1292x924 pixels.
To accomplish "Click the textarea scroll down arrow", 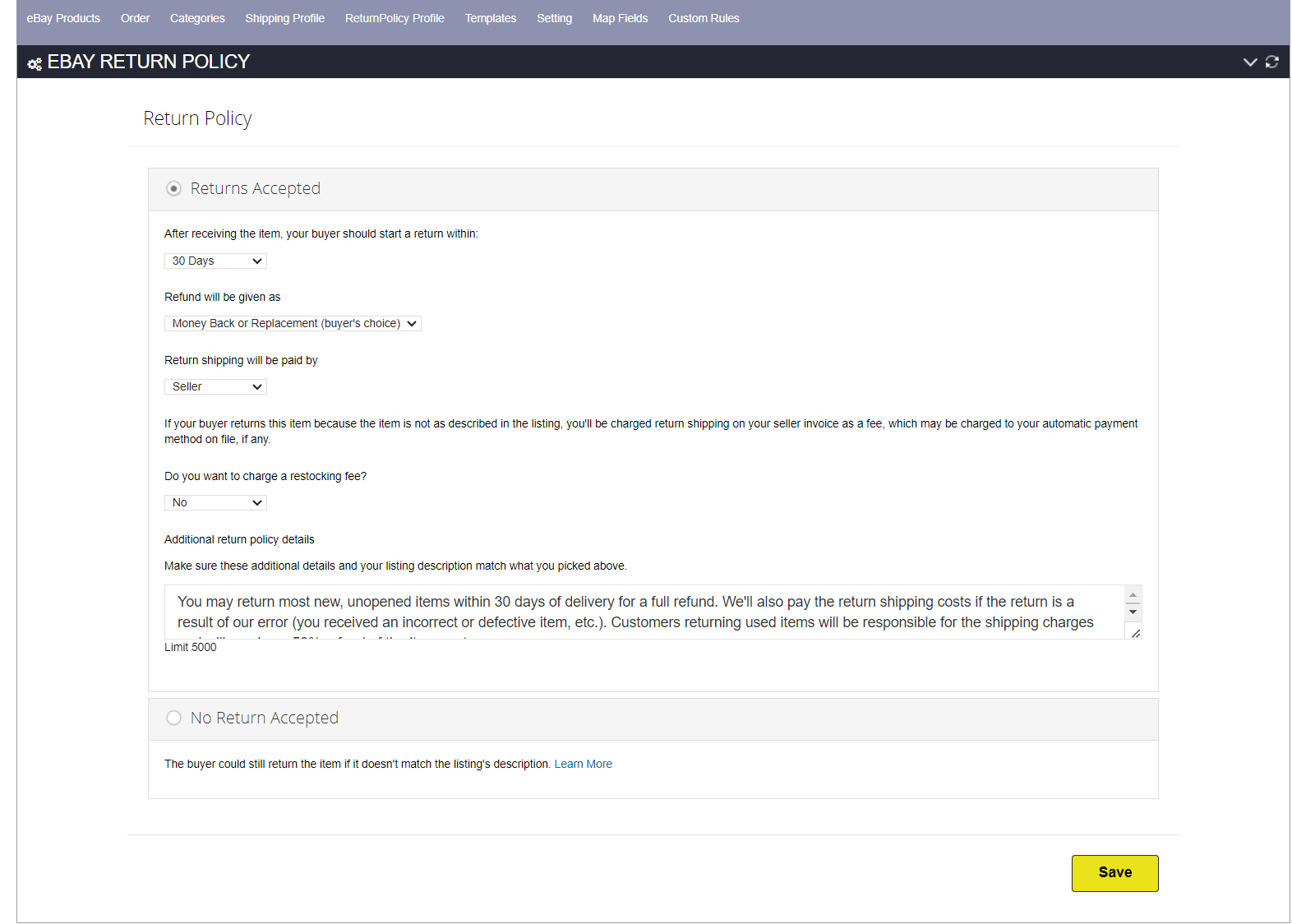I will click(1133, 612).
